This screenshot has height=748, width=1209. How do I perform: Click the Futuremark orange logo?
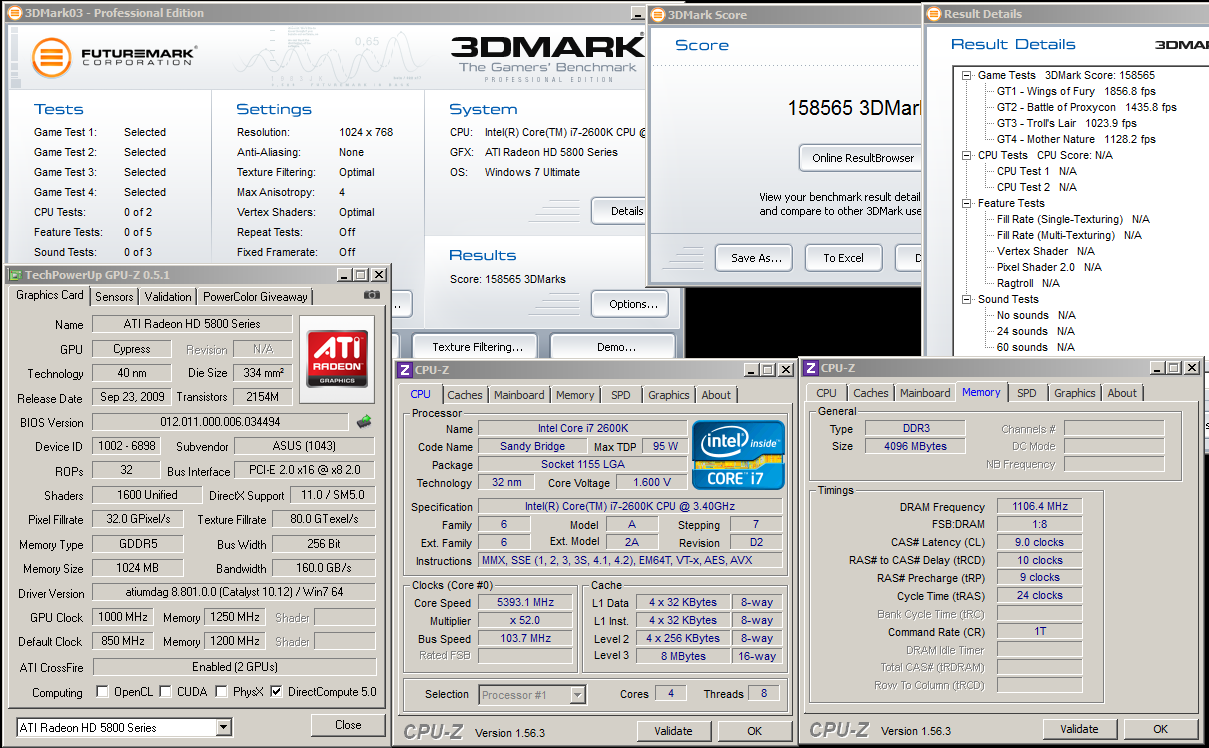point(51,58)
